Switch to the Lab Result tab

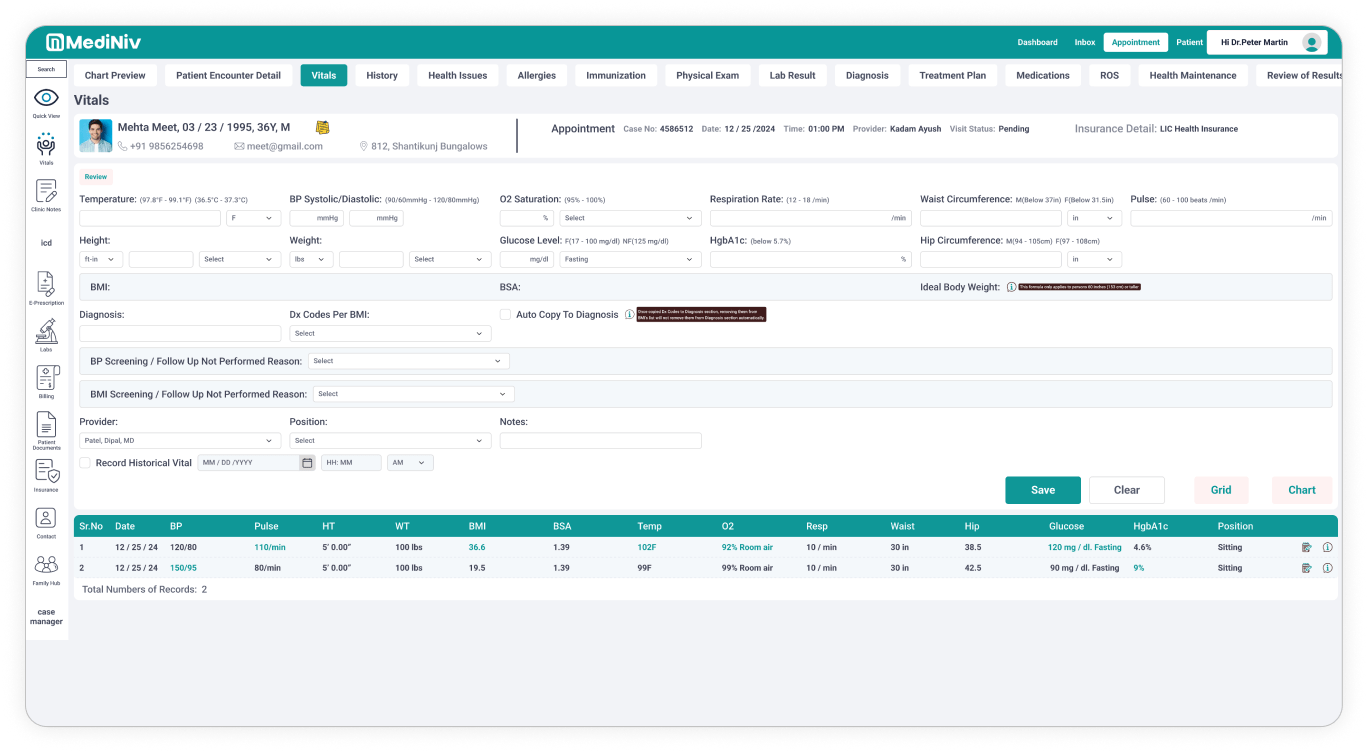point(792,75)
